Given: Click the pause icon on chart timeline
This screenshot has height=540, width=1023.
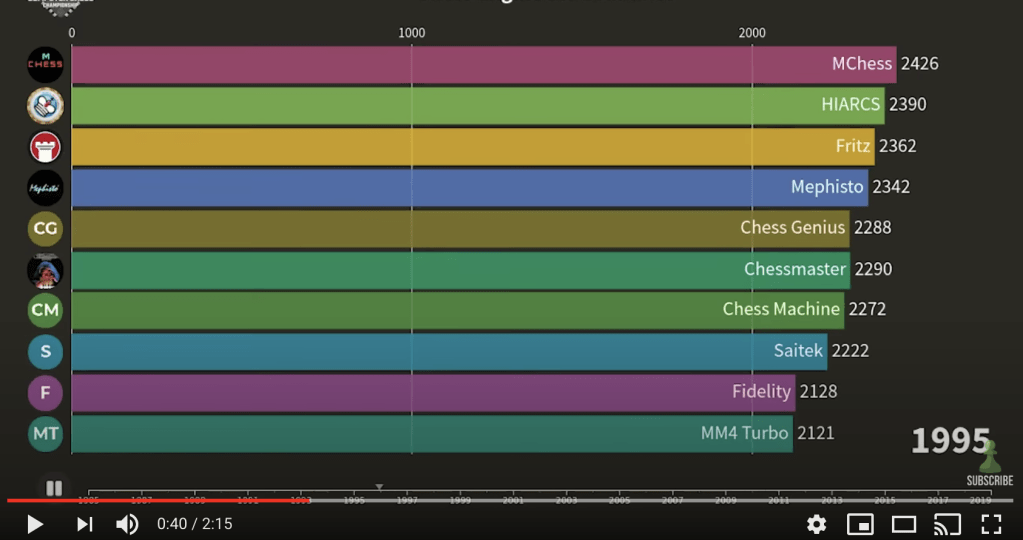Looking at the screenshot, I should [x=54, y=488].
